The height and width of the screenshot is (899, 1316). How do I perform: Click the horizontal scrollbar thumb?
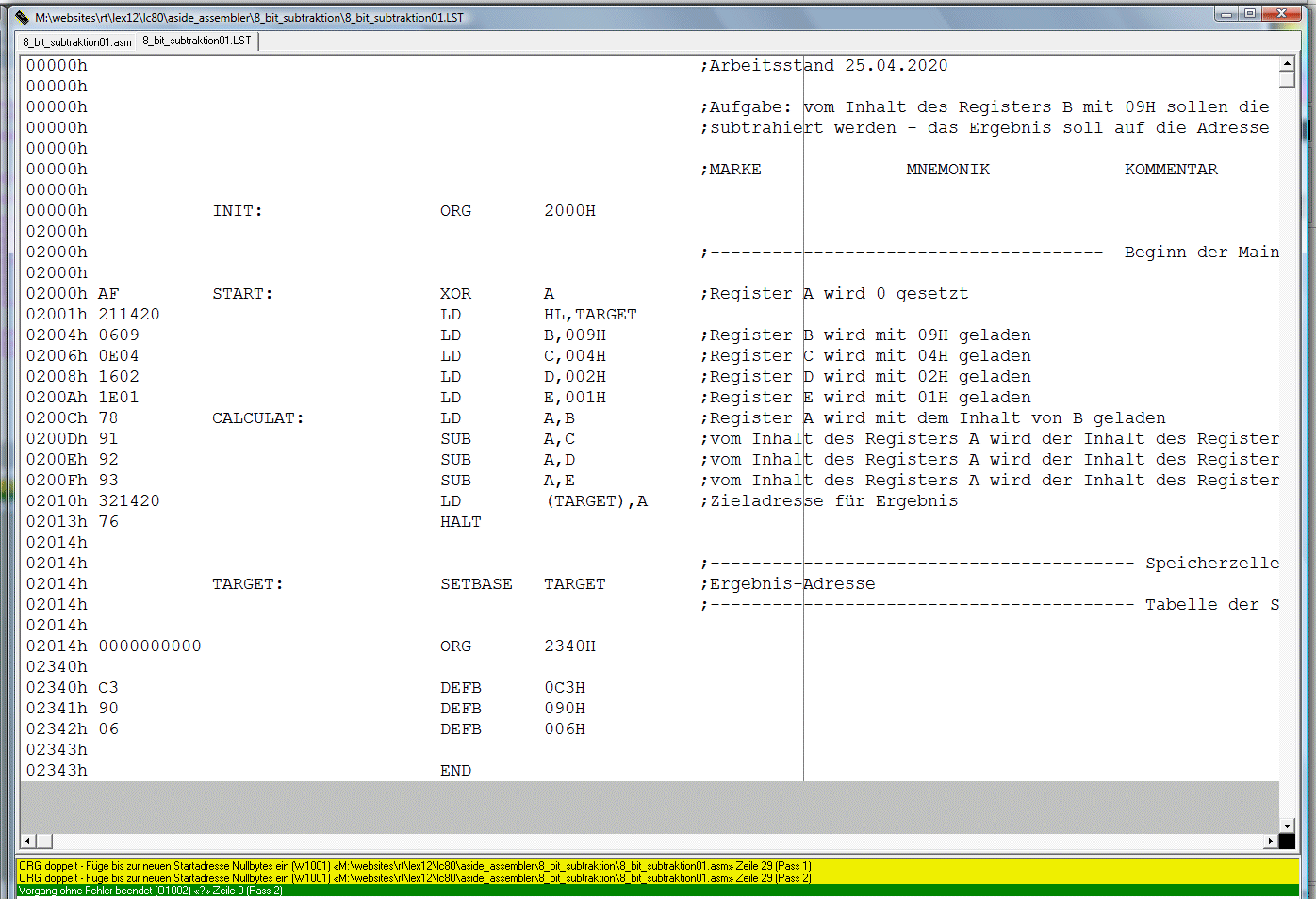click(44, 841)
